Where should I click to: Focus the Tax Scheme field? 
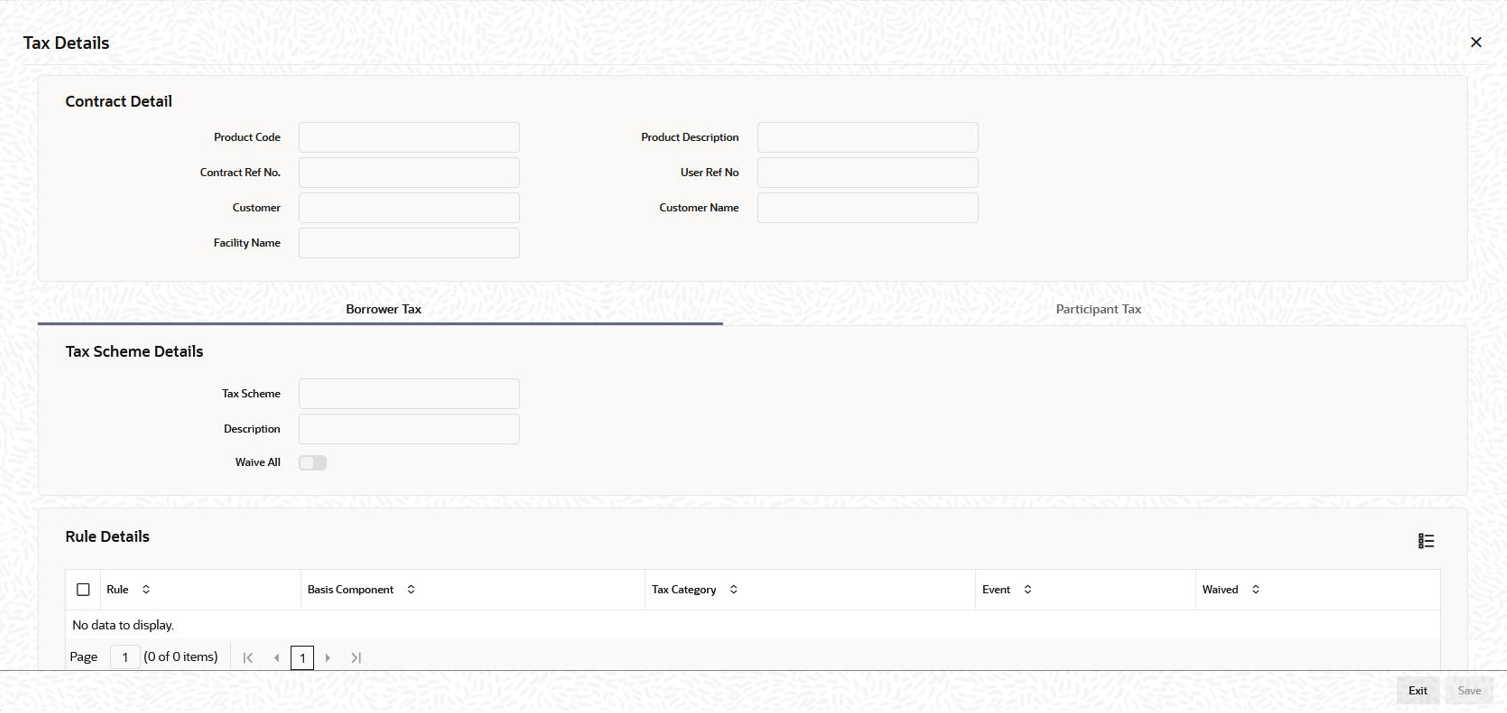pos(409,393)
